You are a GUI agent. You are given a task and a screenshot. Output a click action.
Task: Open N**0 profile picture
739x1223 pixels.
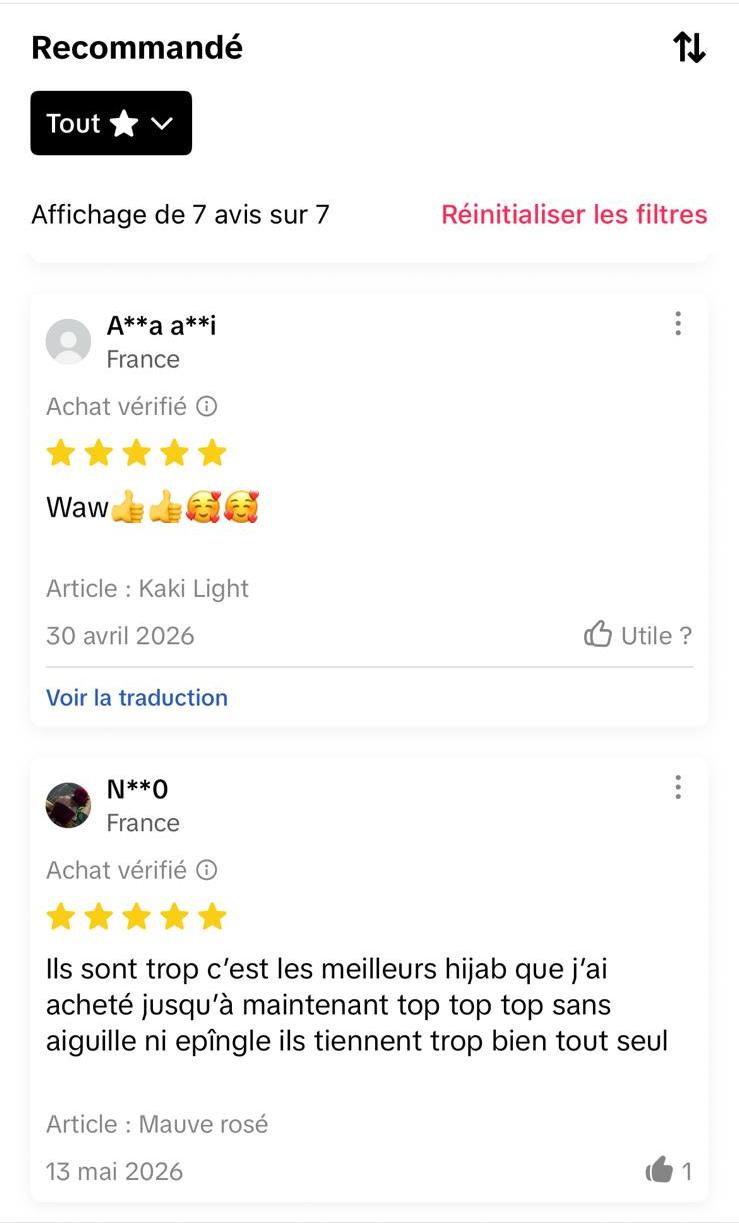tap(69, 806)
